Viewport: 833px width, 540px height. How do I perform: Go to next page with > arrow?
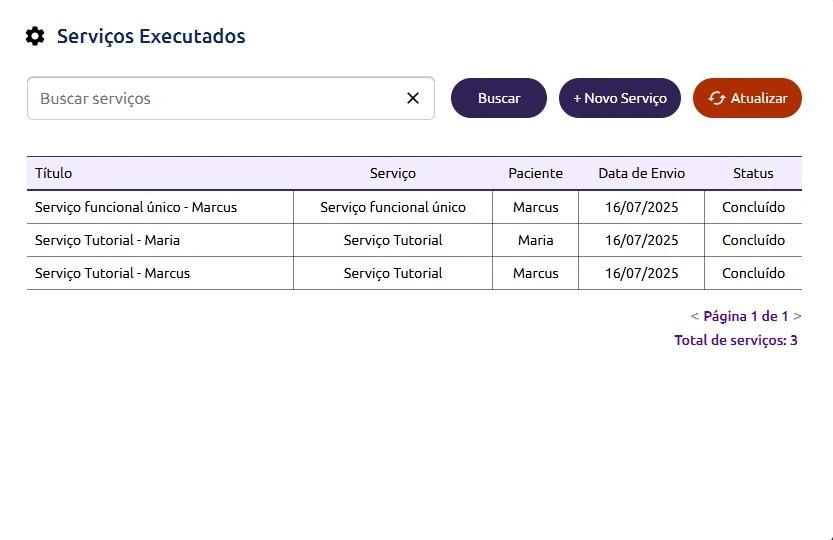pyautogui.click(x=797, y=316)
